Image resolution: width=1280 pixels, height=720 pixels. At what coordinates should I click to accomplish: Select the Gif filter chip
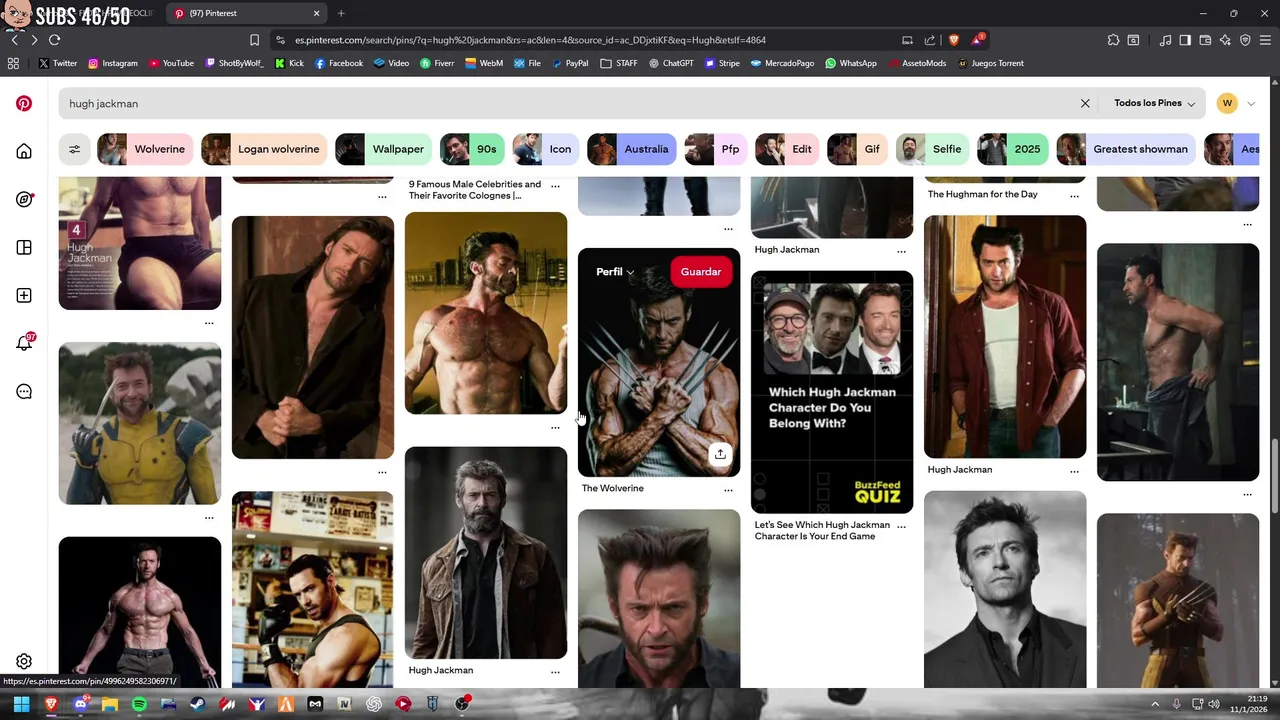857,149
